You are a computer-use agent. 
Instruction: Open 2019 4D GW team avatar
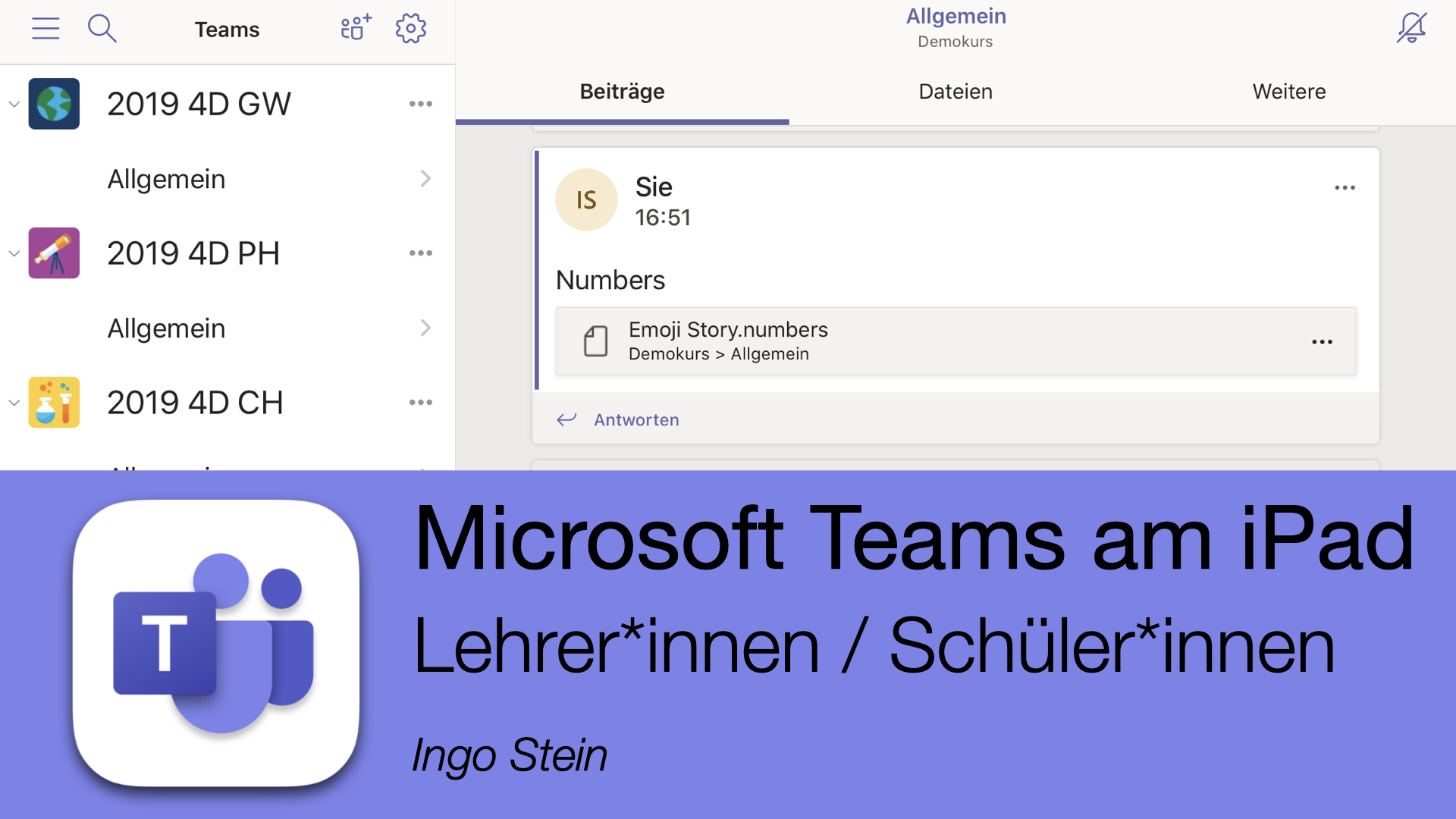(54, 104)
